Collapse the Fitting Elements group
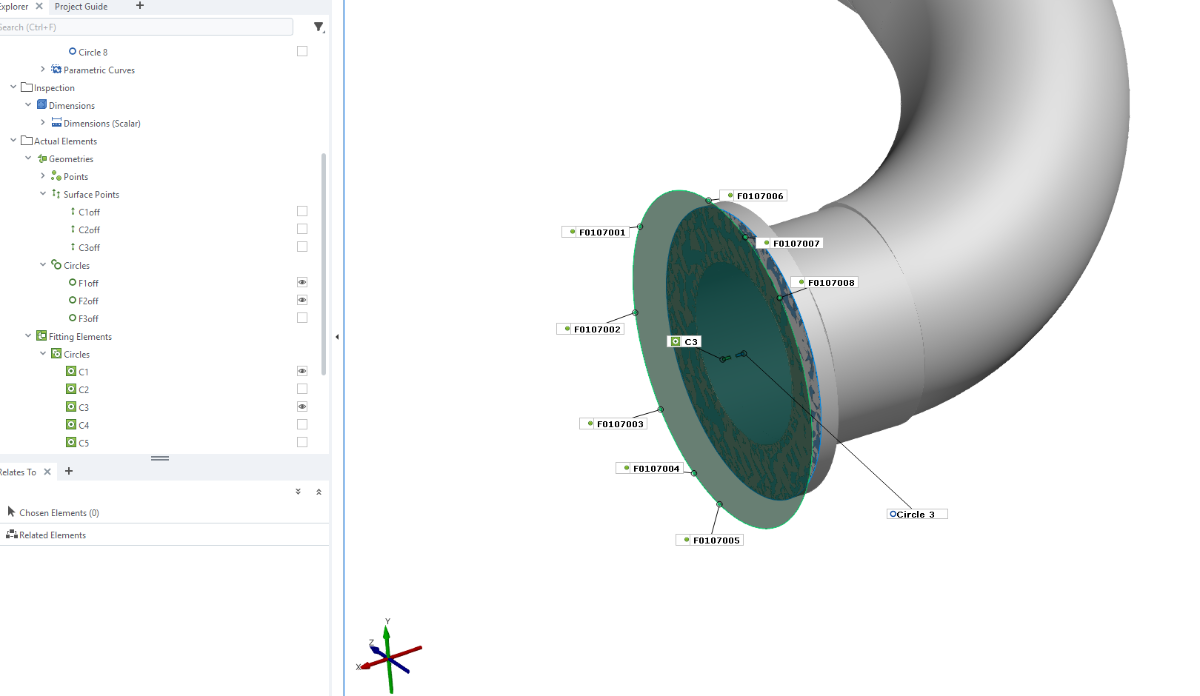The width and height of the screenshot is (1200, 696). (28, 336)
